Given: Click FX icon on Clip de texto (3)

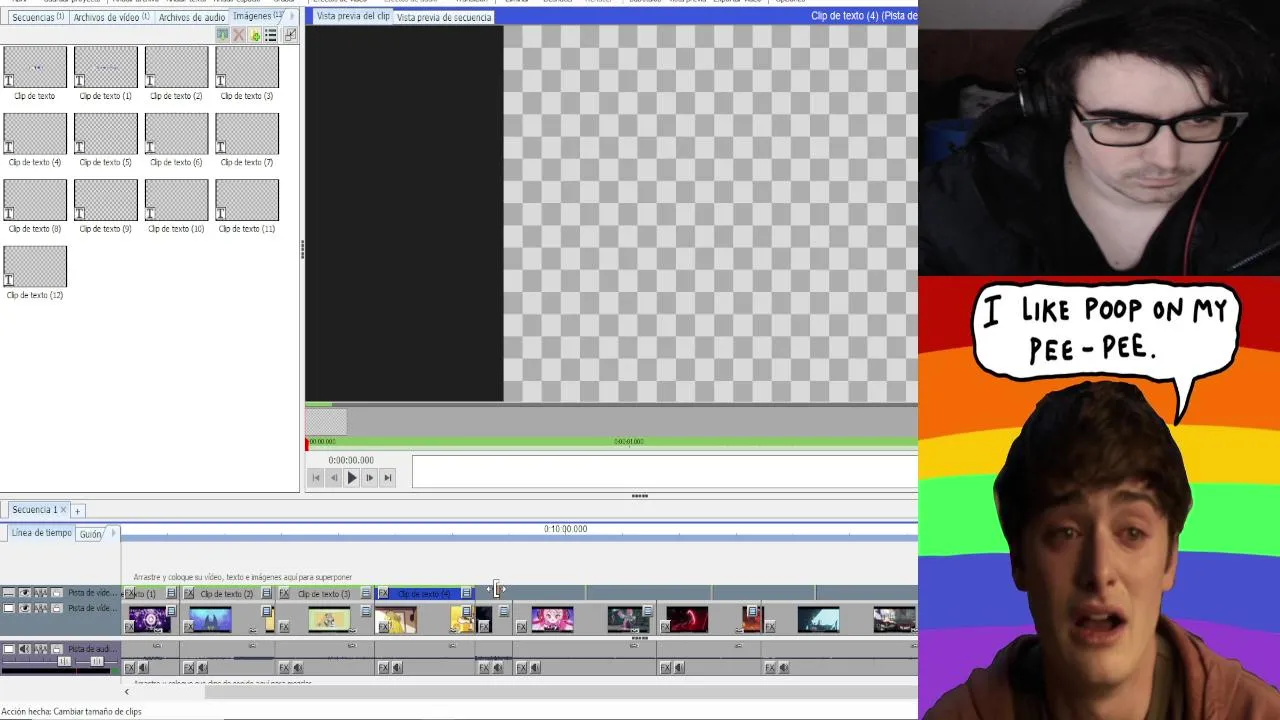Looking at the screenshot, I should tap(284, 594).
